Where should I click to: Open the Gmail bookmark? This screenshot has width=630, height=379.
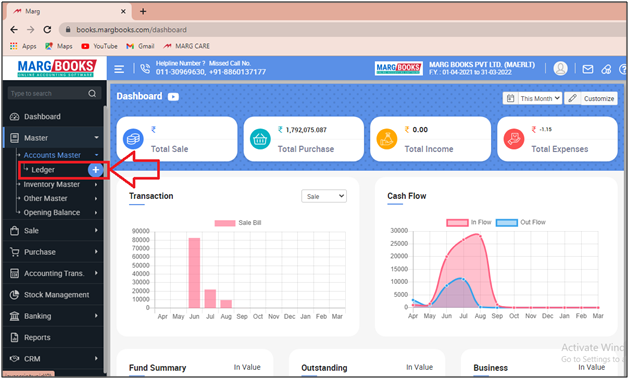coord(140,46)
